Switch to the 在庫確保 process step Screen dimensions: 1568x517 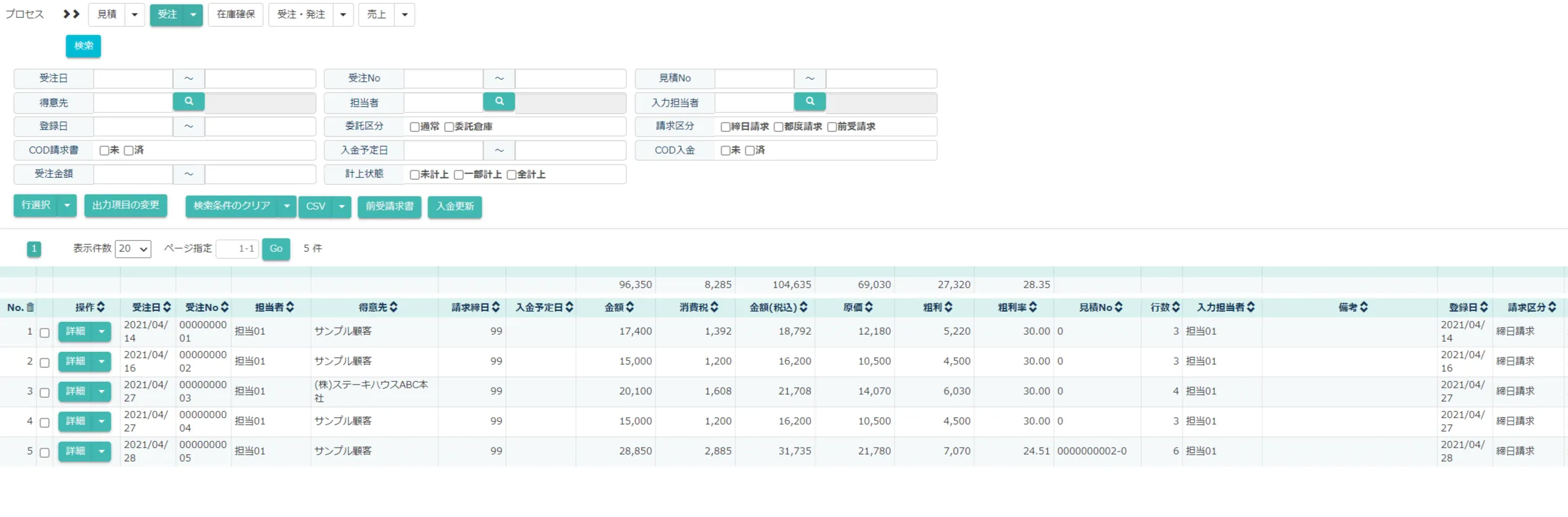coord(236,15)
